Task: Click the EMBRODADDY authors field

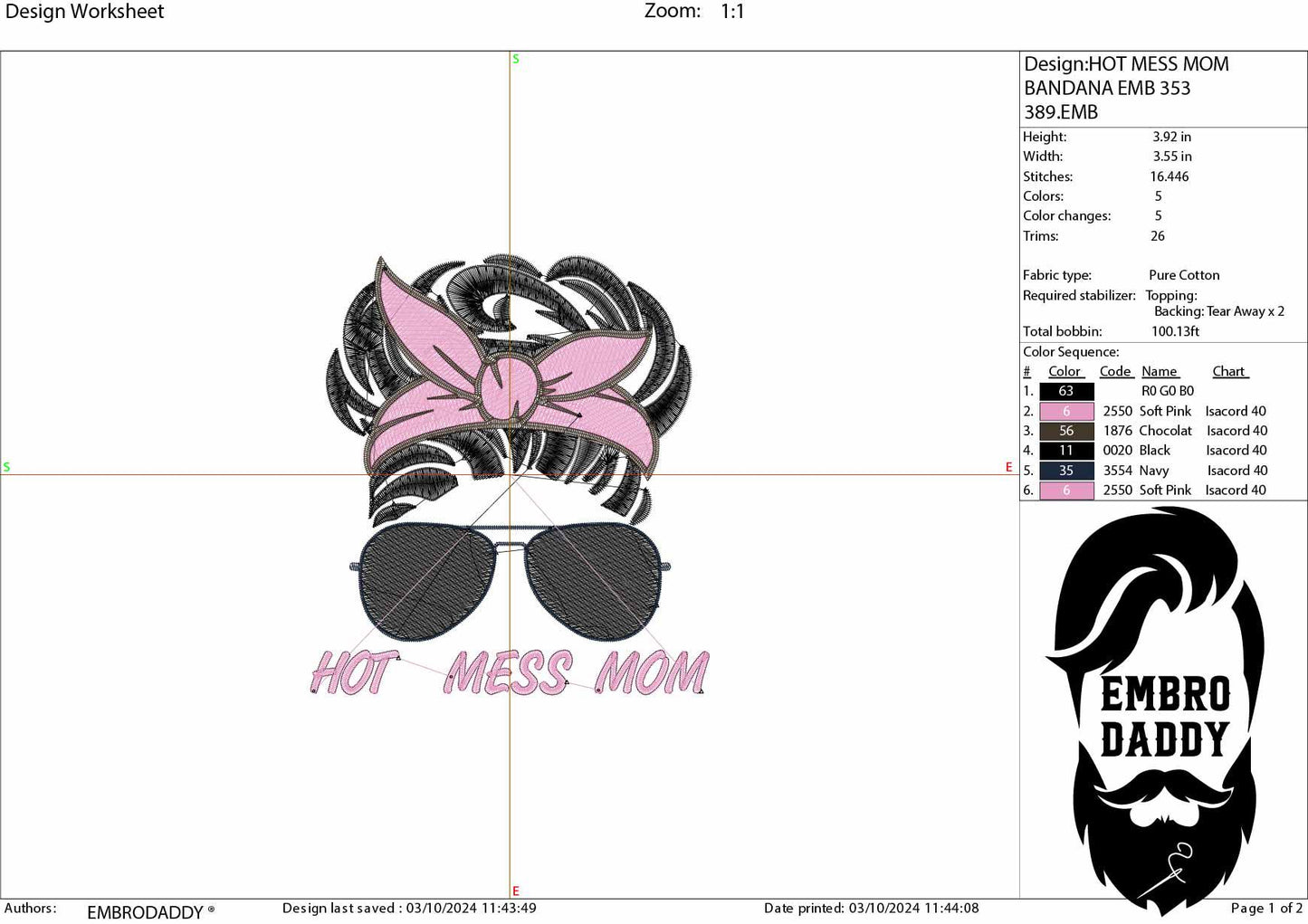Action: point(145,911)
